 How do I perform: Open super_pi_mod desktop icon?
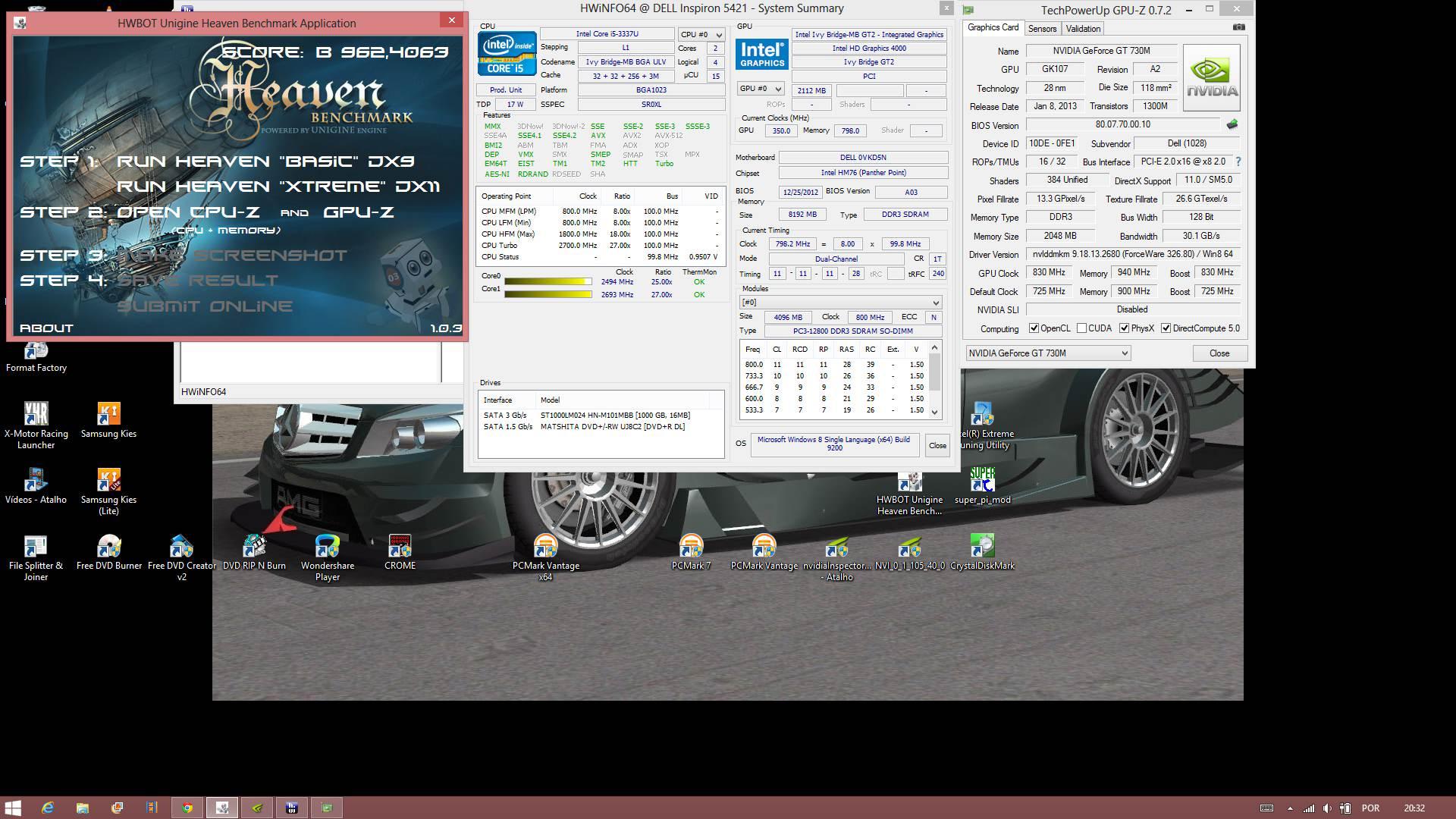pos(982,486)
